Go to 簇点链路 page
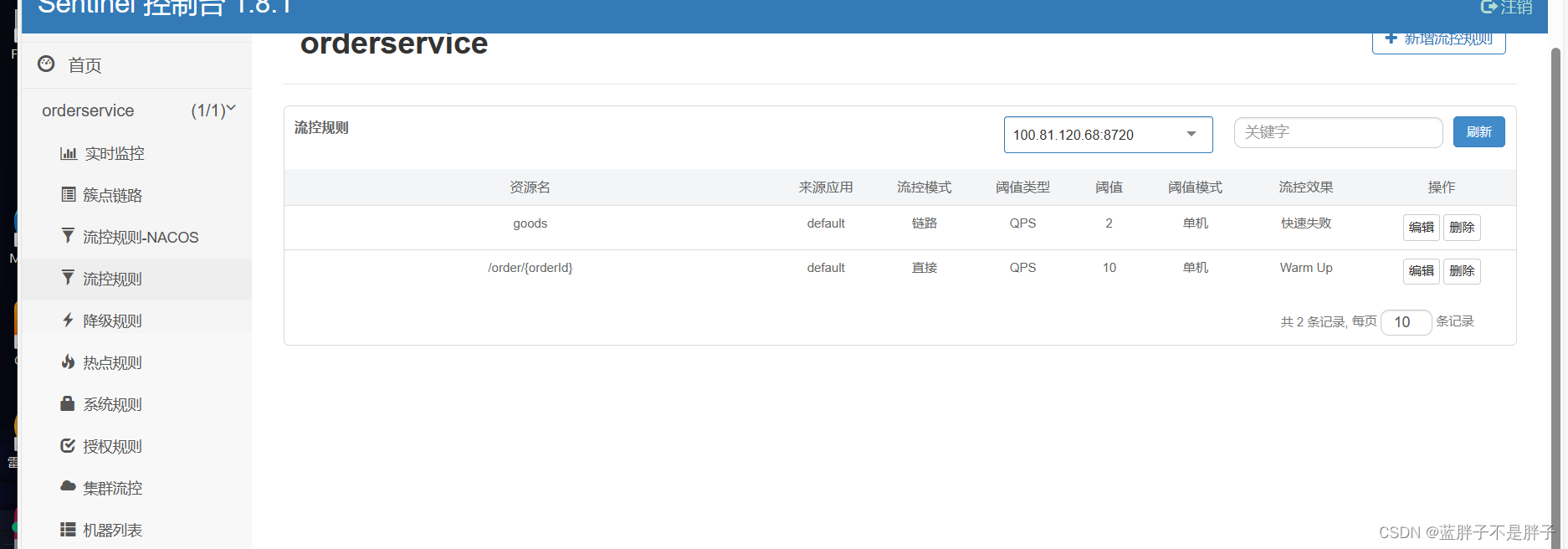The image size is (1568, 549). (113, 195)
